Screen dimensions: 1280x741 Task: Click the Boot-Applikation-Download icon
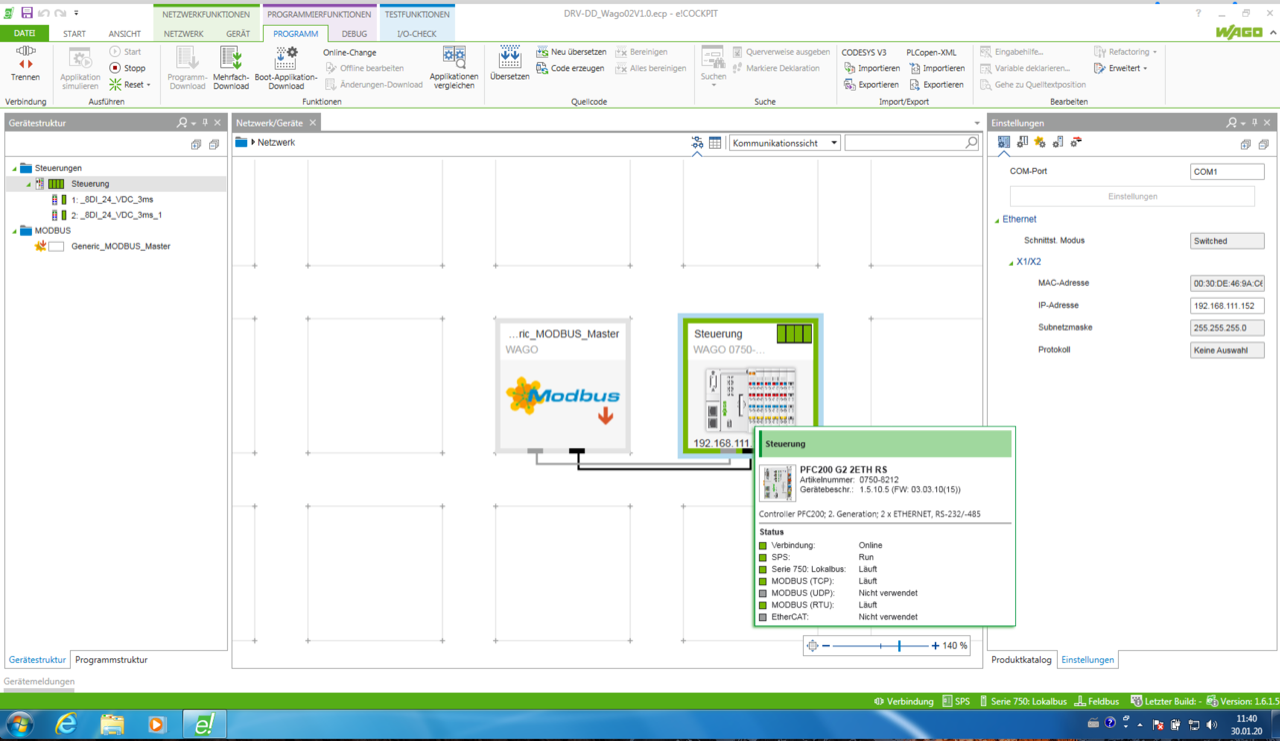click(286, 58)
